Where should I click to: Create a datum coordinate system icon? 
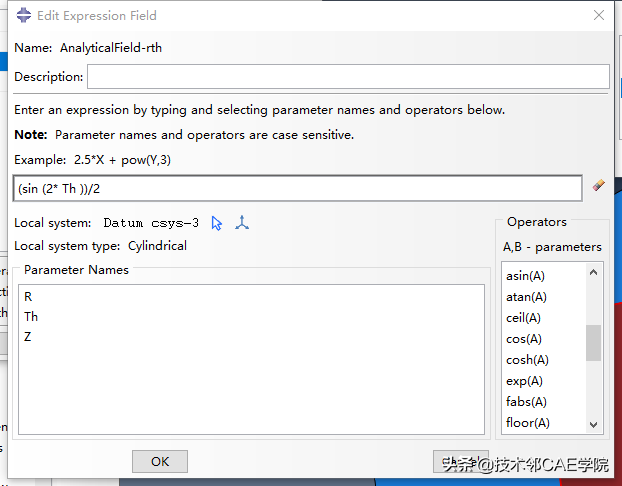242,223
